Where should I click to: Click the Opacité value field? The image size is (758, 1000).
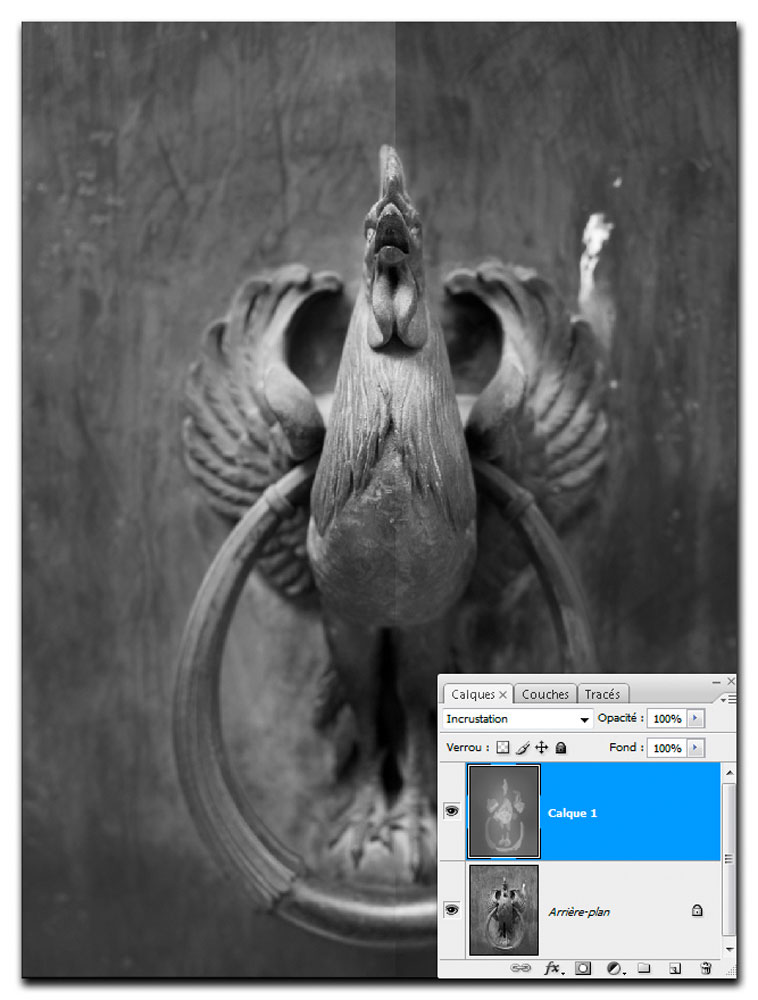pyautogui.click(x=667, y=719)
